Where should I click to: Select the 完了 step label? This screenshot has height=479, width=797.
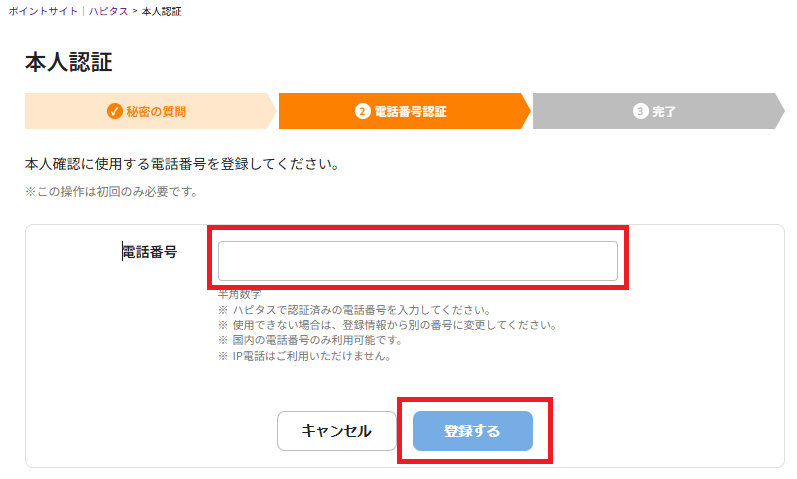coord(664,111)
